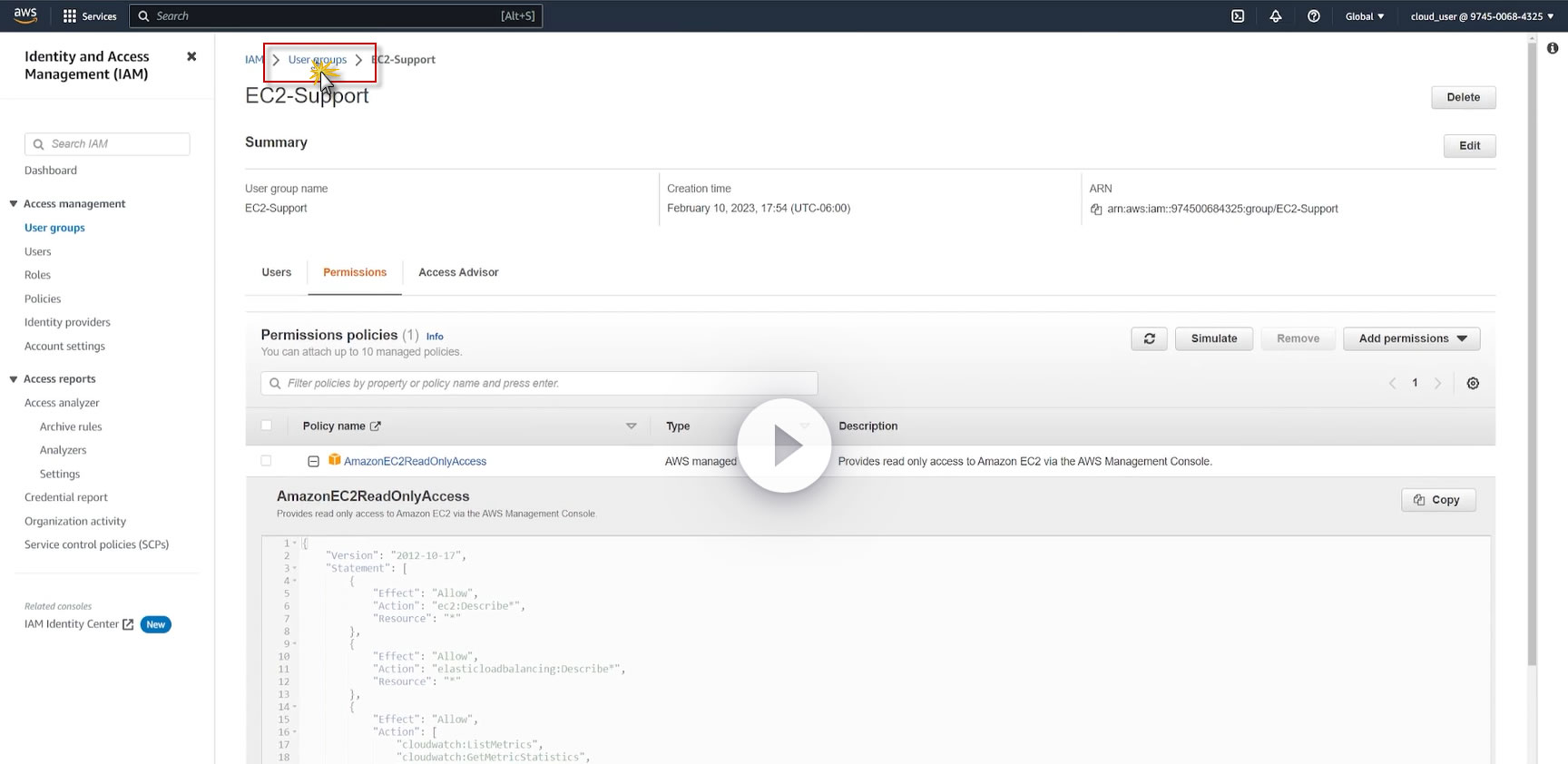Open Archive rules in sidebar
The image size is (1568, 764).
click(x=71, y=426)
